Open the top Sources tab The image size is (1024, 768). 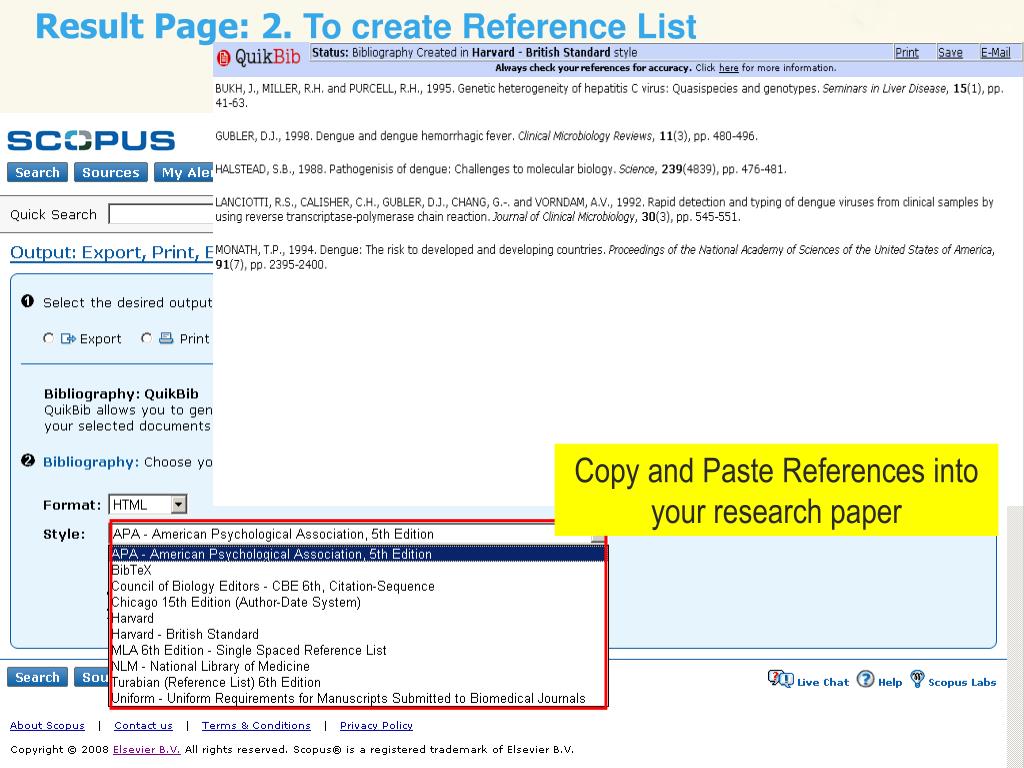110,172
